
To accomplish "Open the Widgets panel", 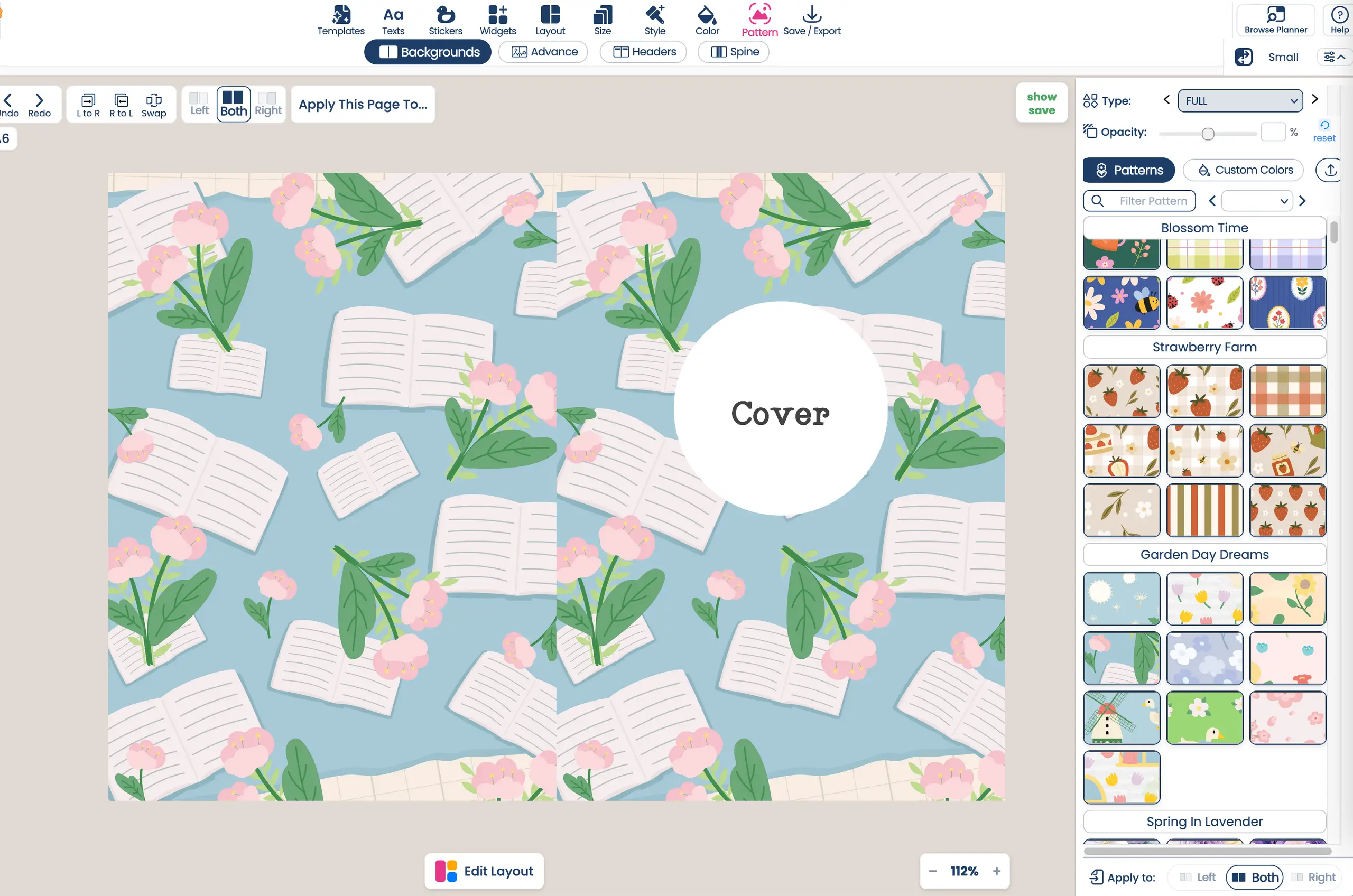I will [x=497, y=20].
